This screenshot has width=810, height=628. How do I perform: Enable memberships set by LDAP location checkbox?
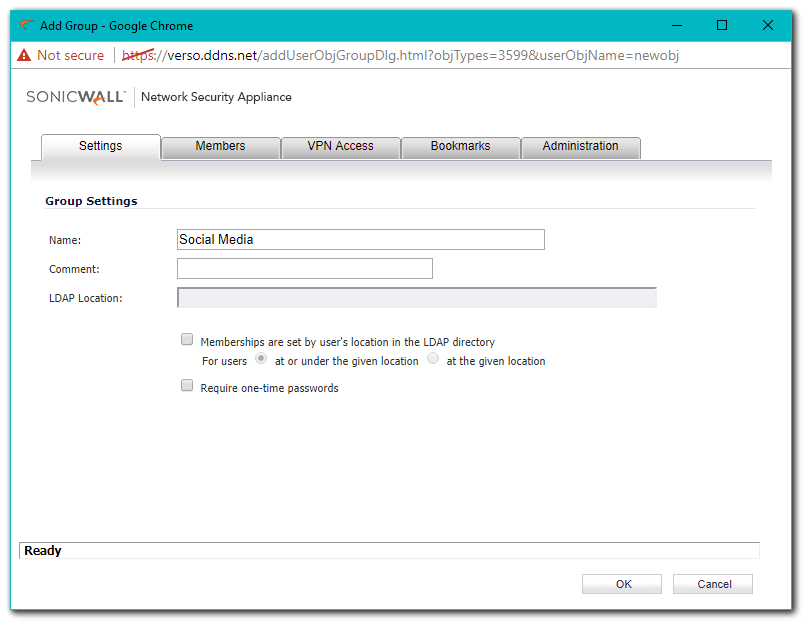click(187, 340)
